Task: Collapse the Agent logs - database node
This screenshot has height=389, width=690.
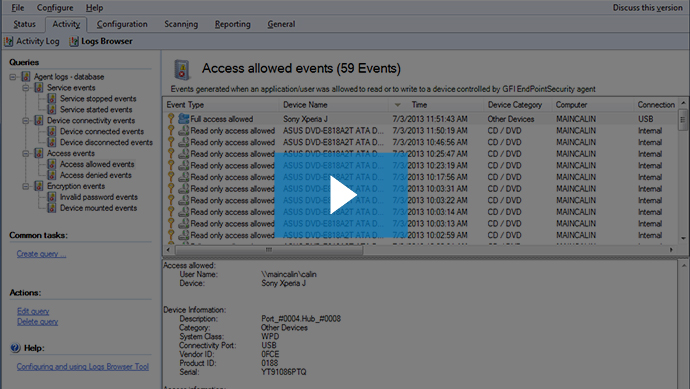Action: click(x=13, y=77)
